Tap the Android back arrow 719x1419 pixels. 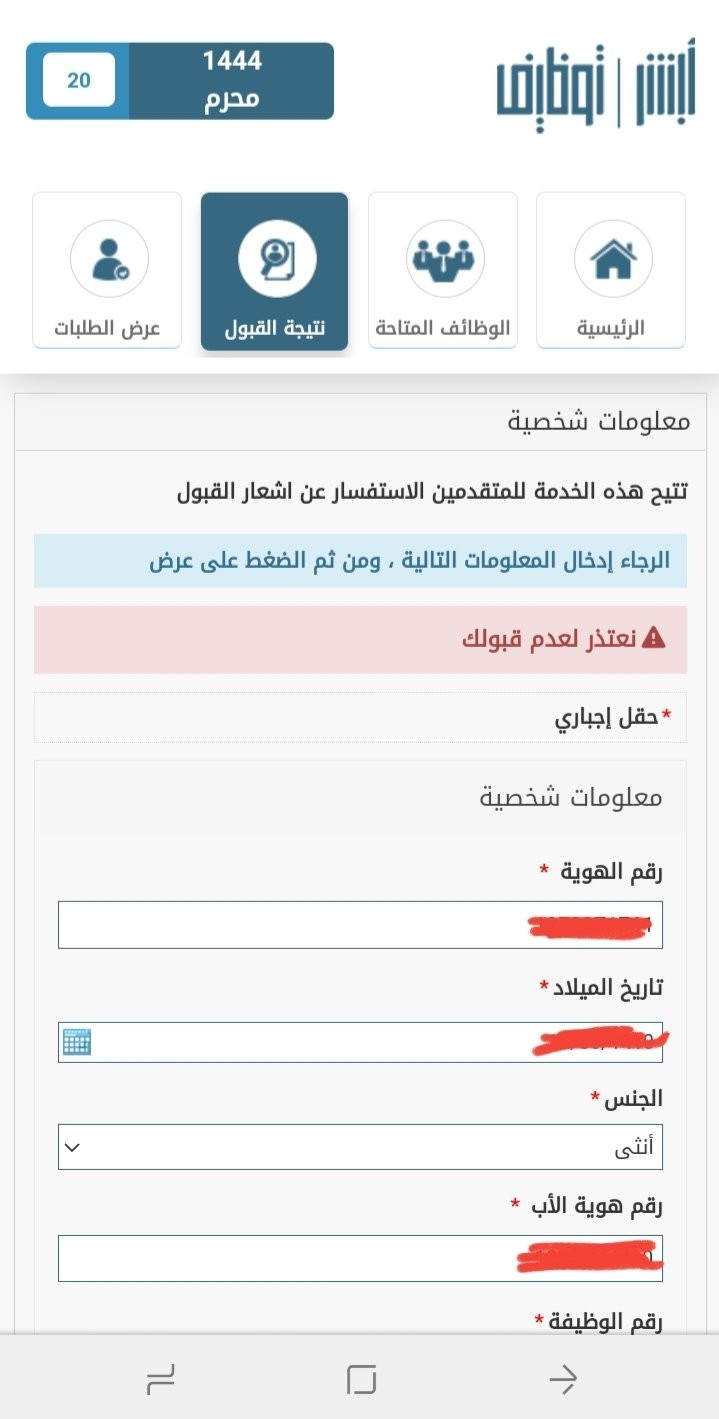563,1381
